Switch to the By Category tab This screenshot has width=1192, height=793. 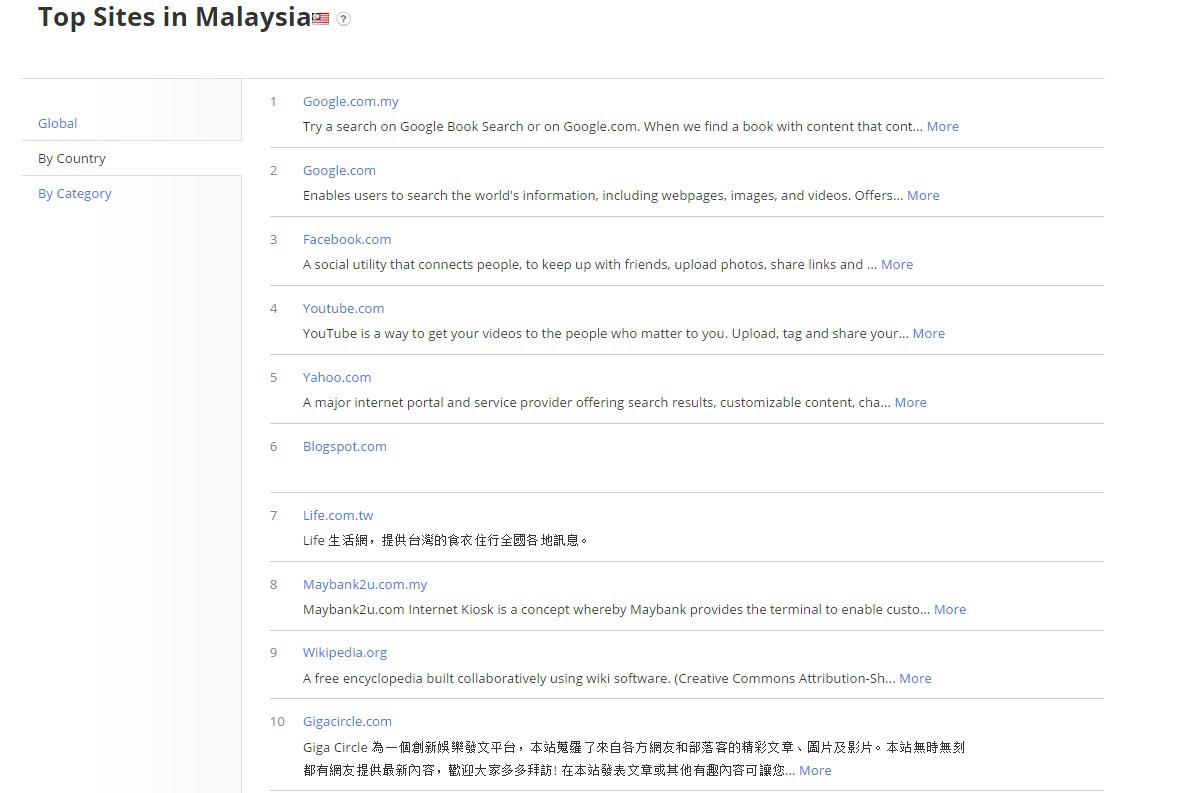click(x=74, y=193)
